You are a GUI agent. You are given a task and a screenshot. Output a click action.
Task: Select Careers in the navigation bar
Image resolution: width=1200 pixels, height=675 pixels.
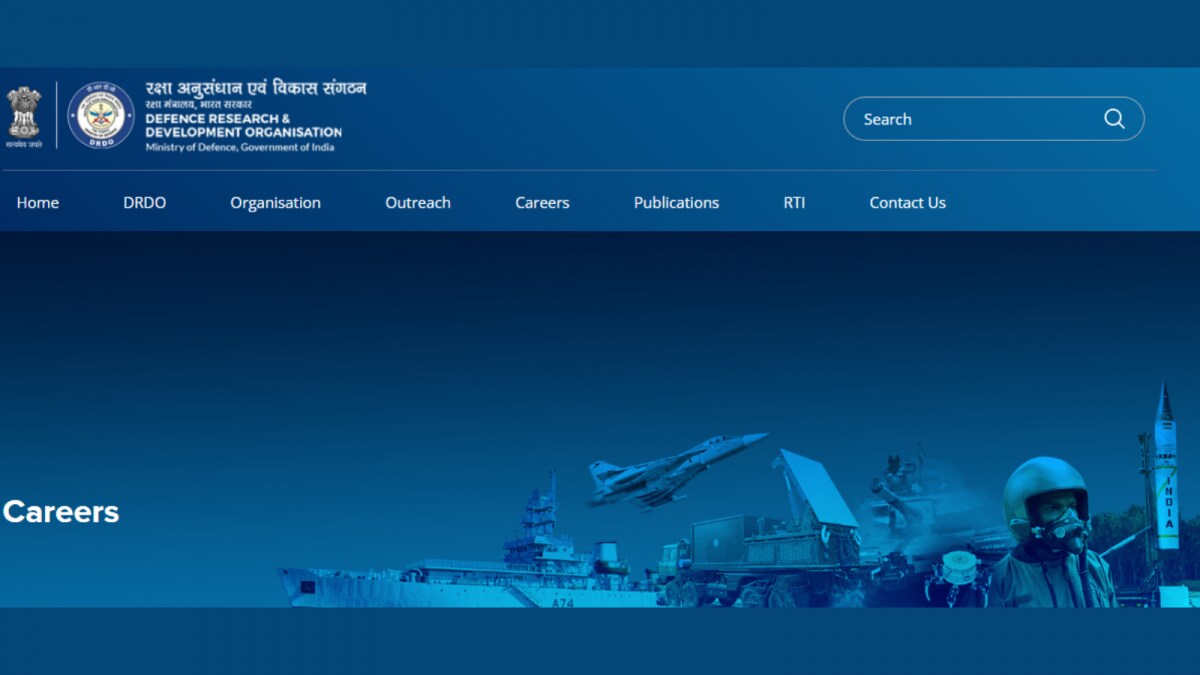[x=542, y=202]
